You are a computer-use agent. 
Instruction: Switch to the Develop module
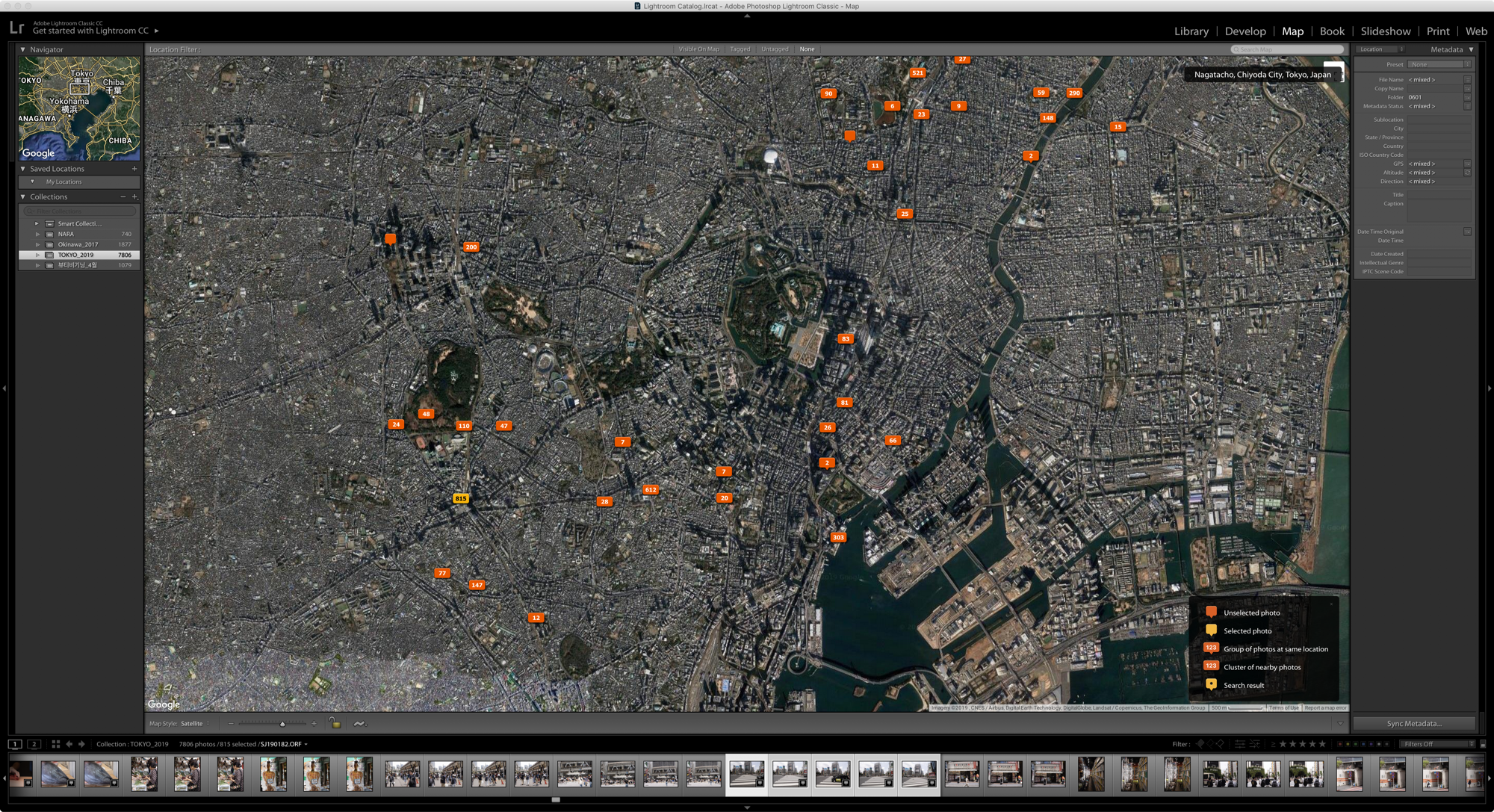pyautogui.click(x=1245, y=31)
